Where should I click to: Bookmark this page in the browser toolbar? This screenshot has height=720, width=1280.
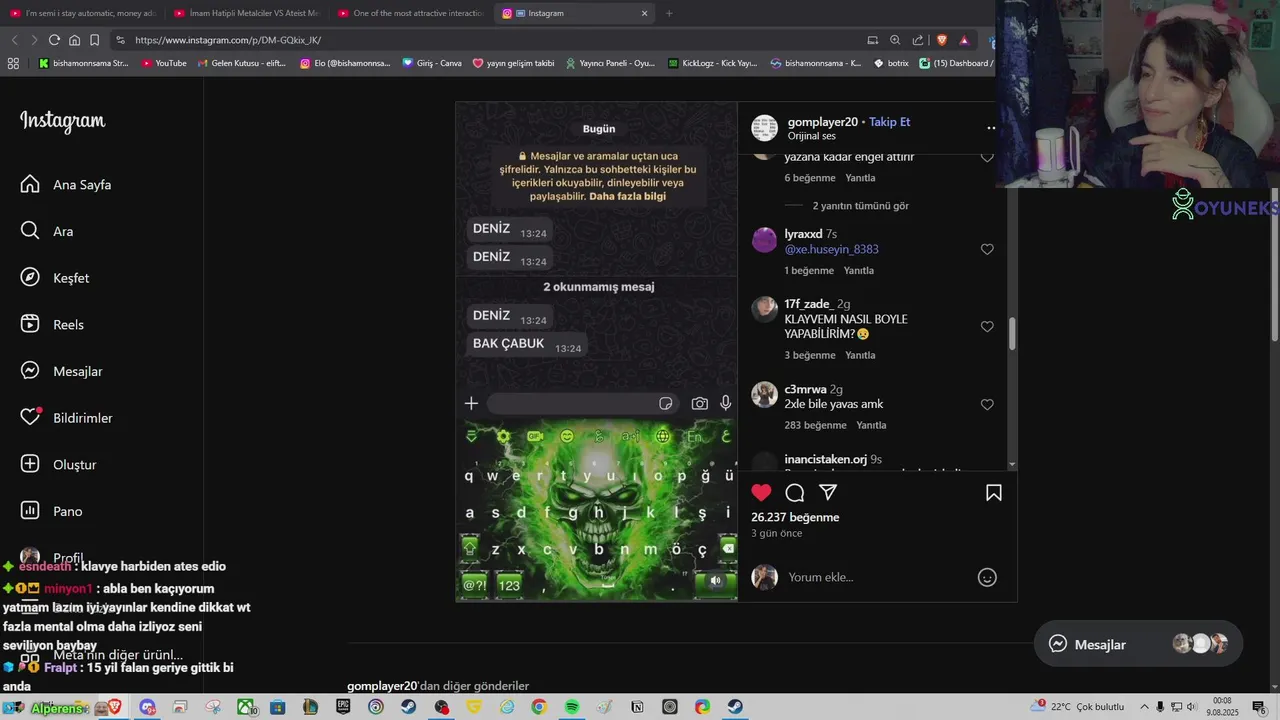pos(94,40)
